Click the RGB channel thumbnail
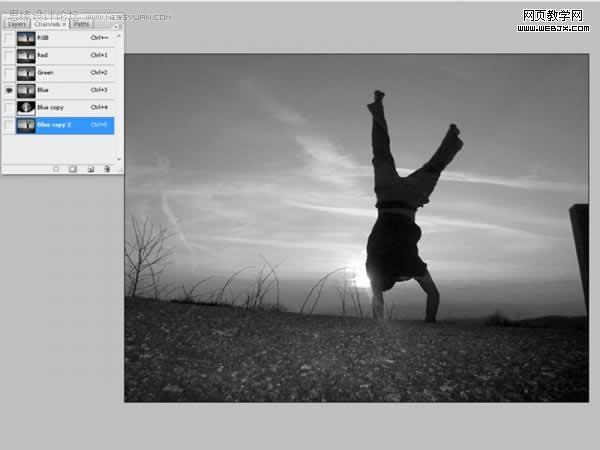This screenshot has width=600, height=450. tap(26, 38)
